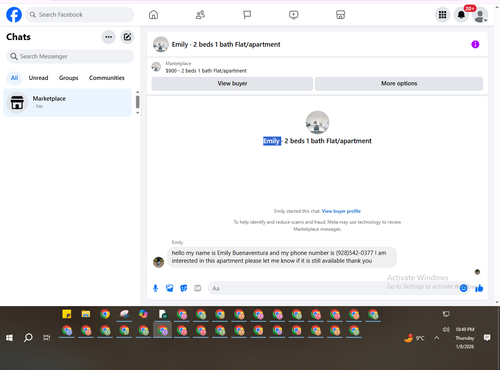Open the Facebook menu grid icon
Screen dimensions: 500x370
[x=442, y=15]
